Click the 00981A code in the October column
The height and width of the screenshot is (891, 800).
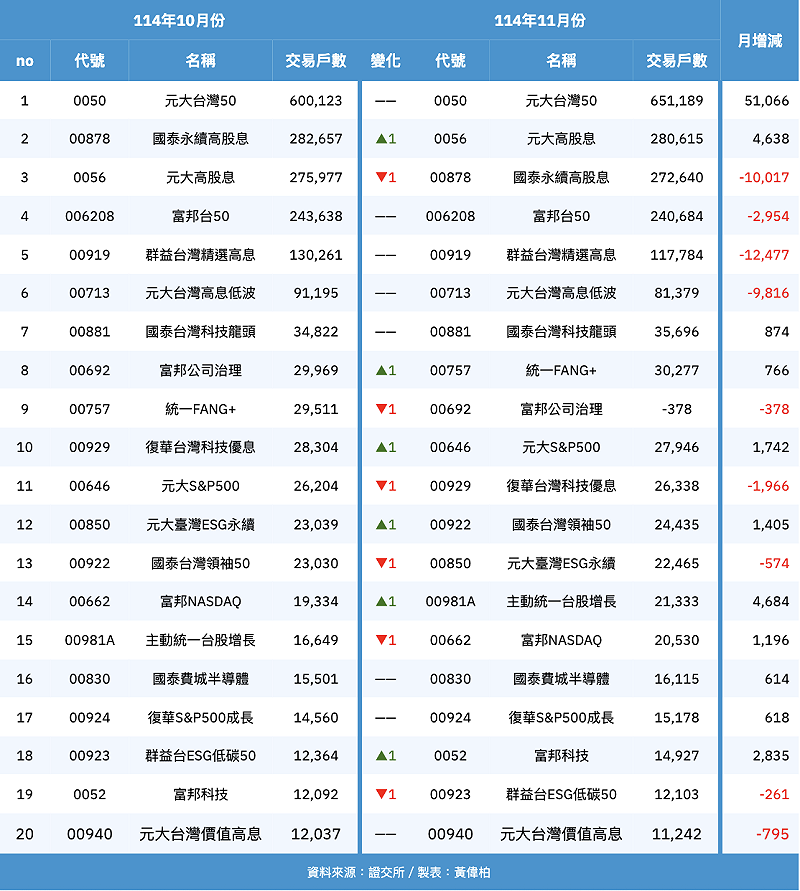pyautogui.click(x=89, y=640)
